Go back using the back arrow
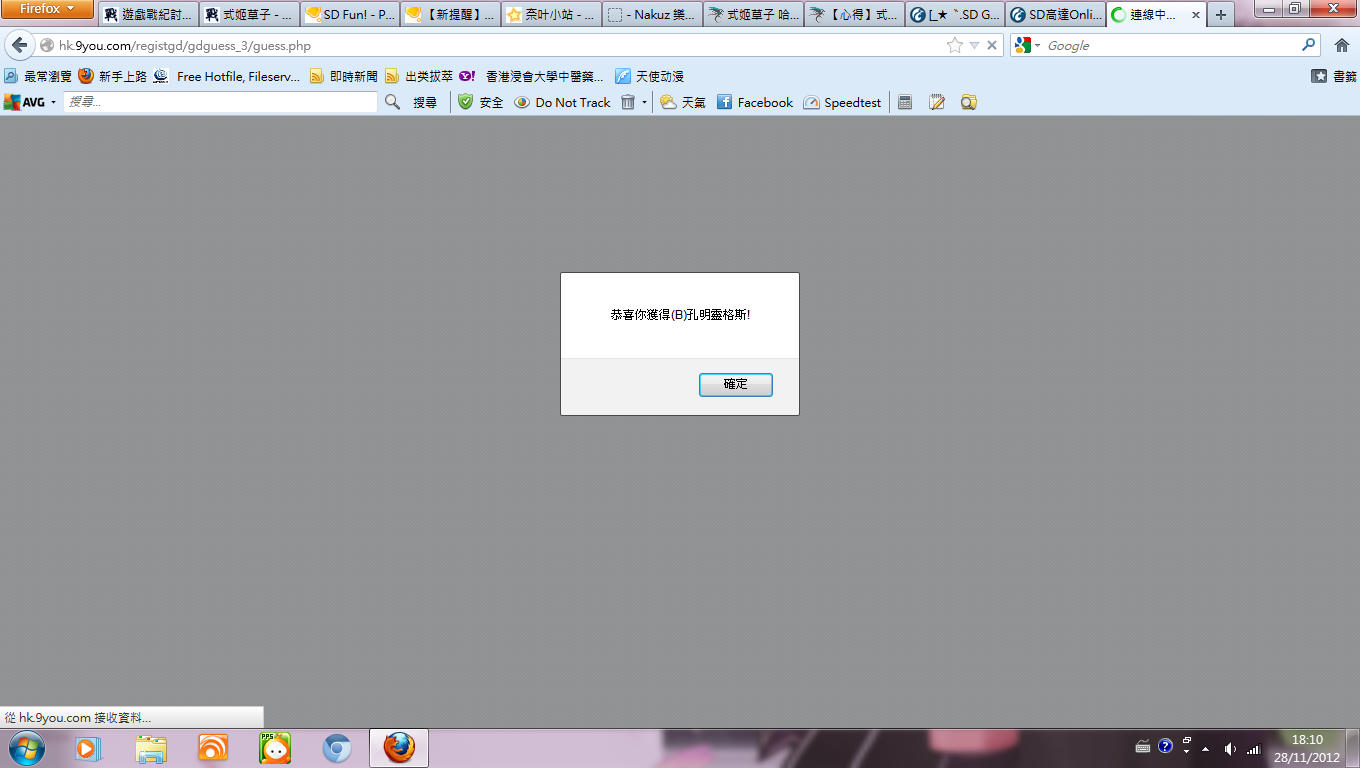 [x=19, y=45]
